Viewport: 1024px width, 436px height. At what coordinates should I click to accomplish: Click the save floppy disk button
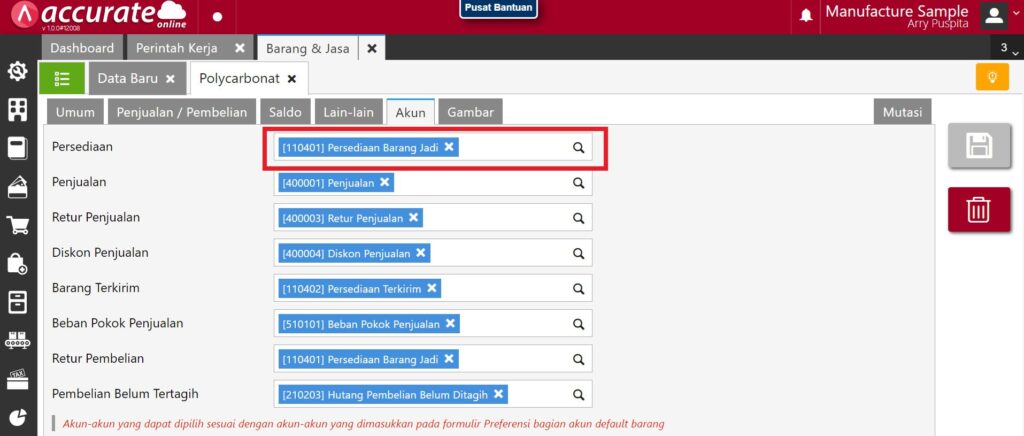[979, 146]
